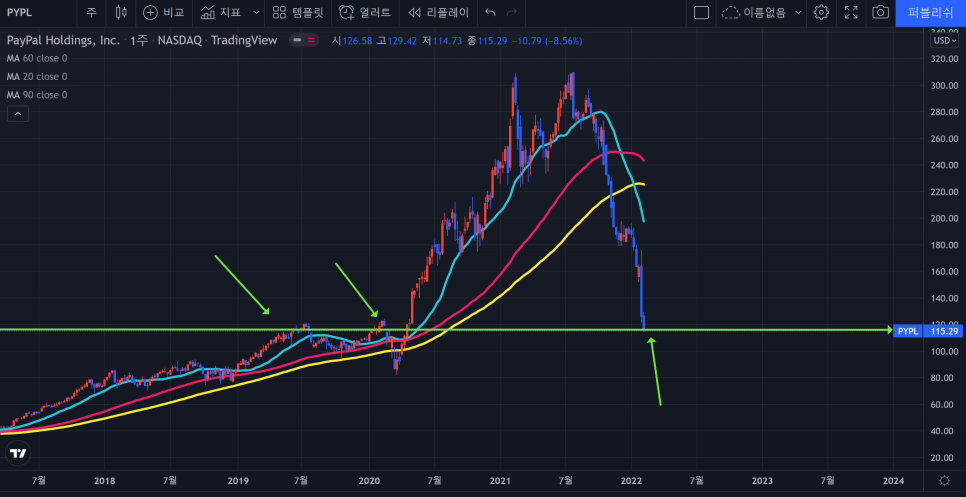Click the PayPal Holdings, Inc. title
Viewport: 966px width, 497px height.
[x=63, y=41]
